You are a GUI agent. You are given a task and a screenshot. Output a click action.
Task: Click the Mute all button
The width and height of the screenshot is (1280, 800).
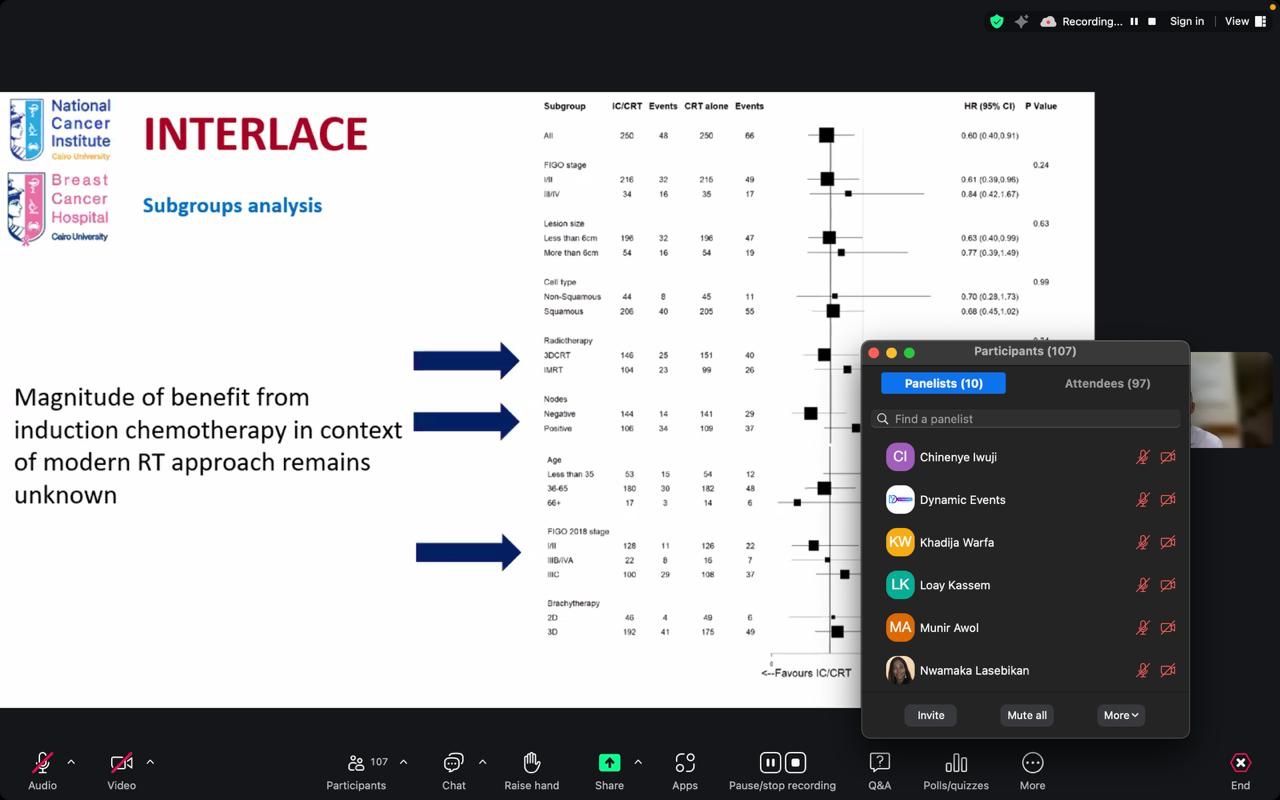coord(1027,715)
